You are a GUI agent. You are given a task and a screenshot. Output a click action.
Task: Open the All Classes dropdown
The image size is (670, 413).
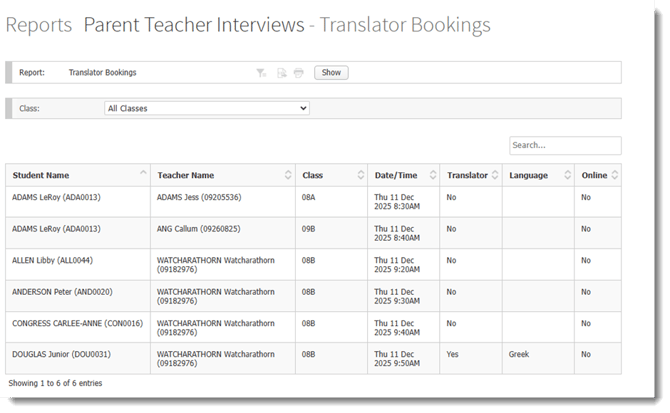pos(207,108)
